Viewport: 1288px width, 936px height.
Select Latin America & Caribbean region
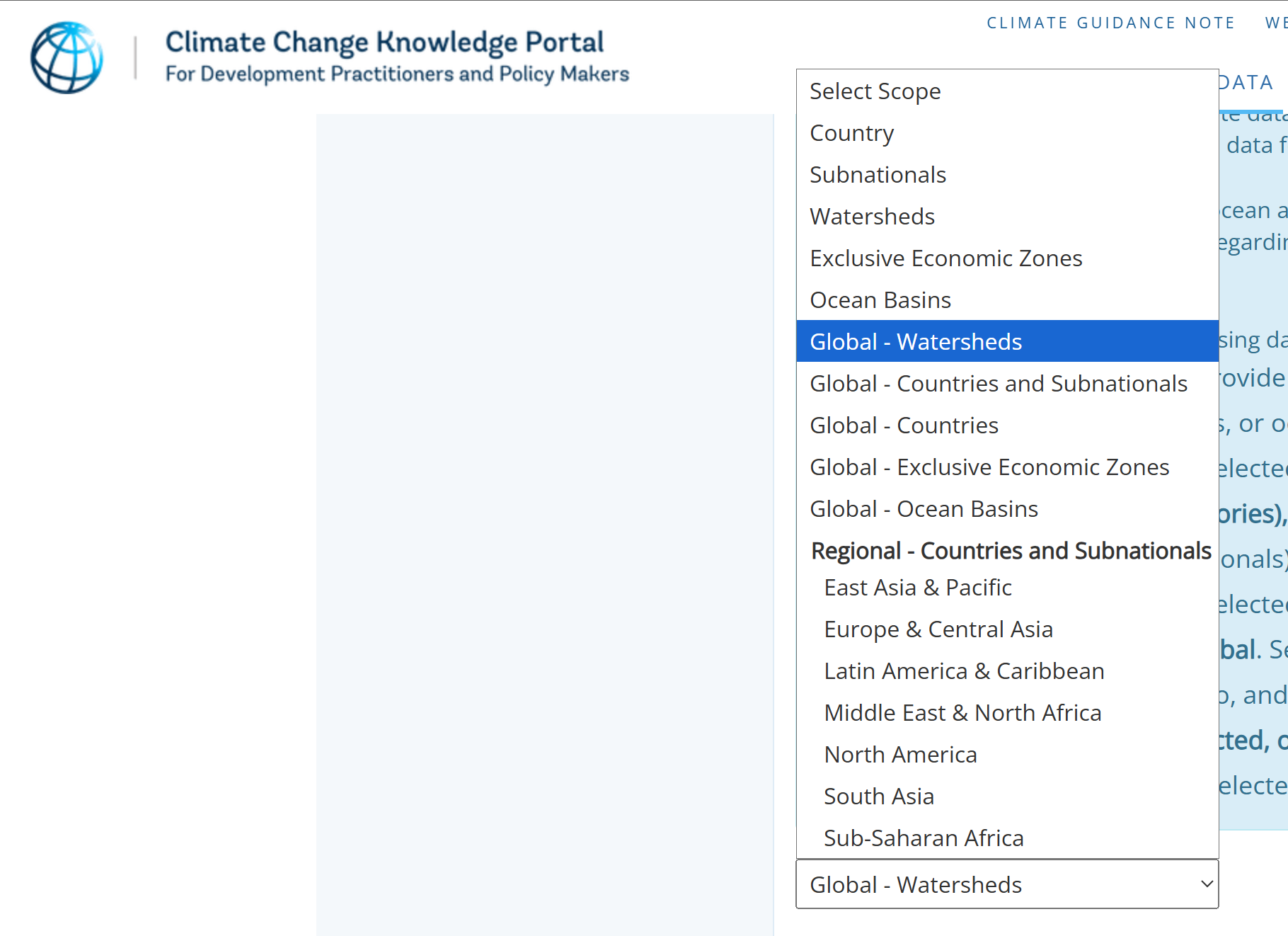pyautogui.click(x=963, y=671)
